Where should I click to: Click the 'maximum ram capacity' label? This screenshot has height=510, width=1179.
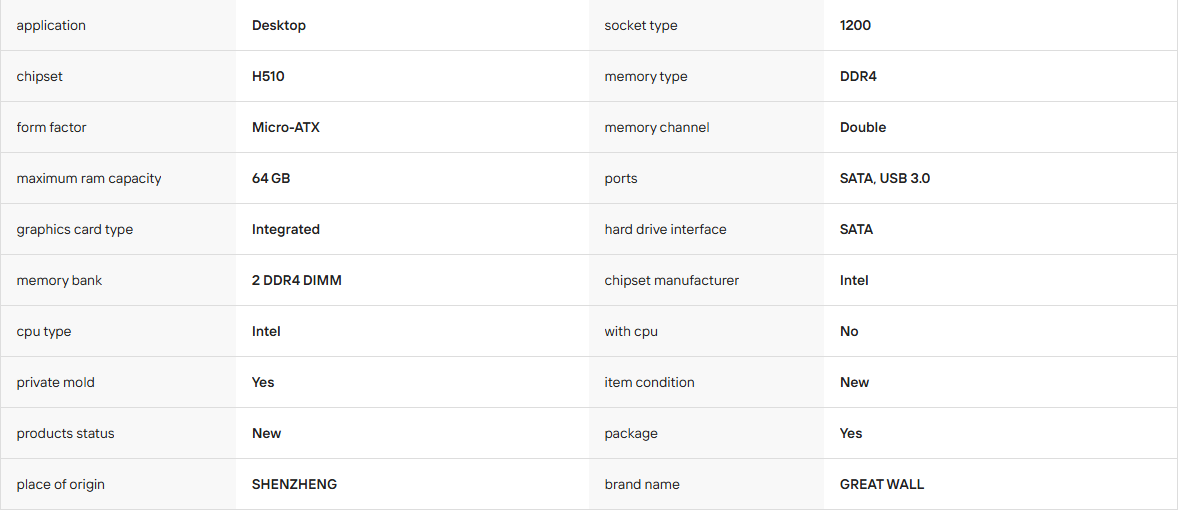click(x=89, y=178)
